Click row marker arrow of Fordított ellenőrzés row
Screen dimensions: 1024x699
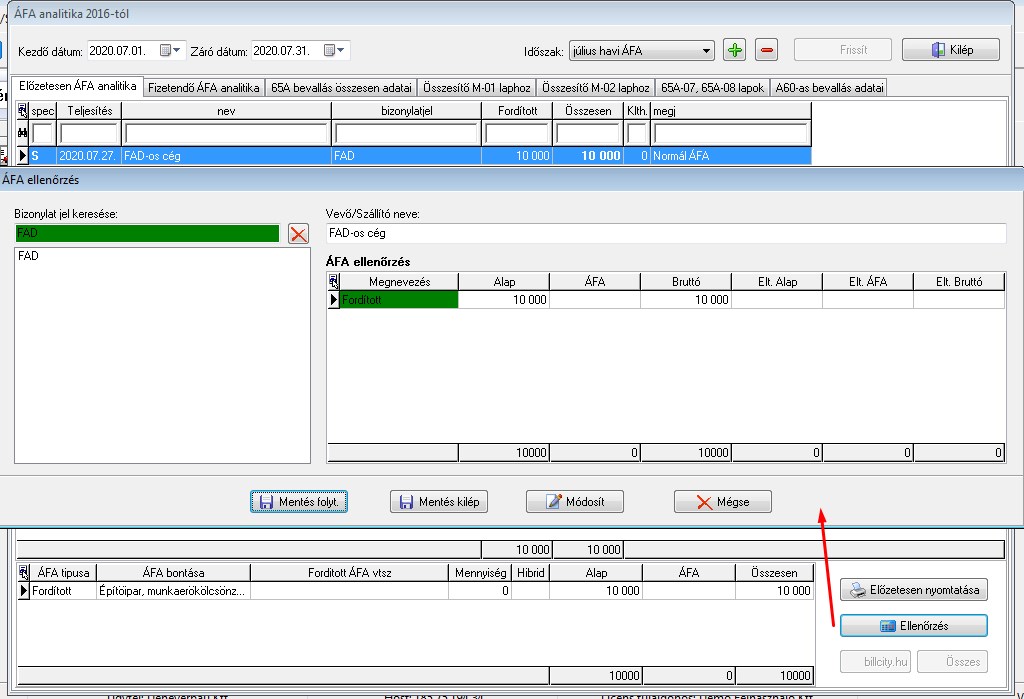pyautogui.click(x=334, y=300)
